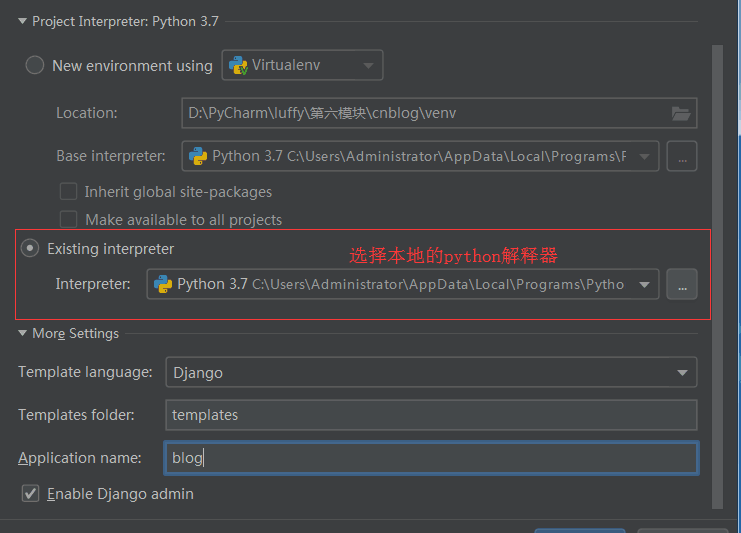Collapse the More Settings section
The width and height of the screenshot is (741, 533).
point(22,333)
